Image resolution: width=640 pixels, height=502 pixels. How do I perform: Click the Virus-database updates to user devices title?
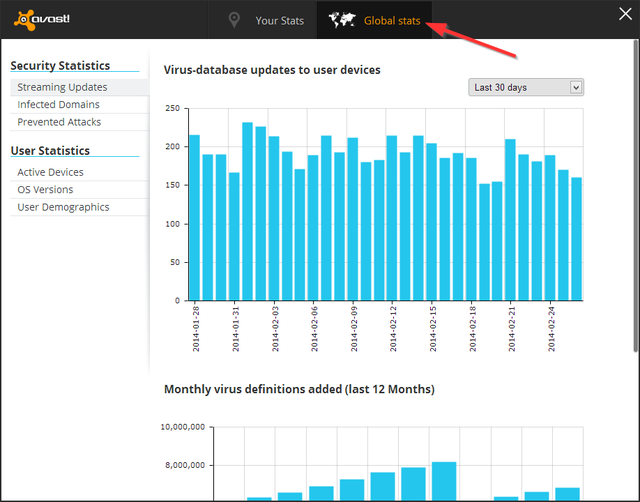(x=272, y=70)
